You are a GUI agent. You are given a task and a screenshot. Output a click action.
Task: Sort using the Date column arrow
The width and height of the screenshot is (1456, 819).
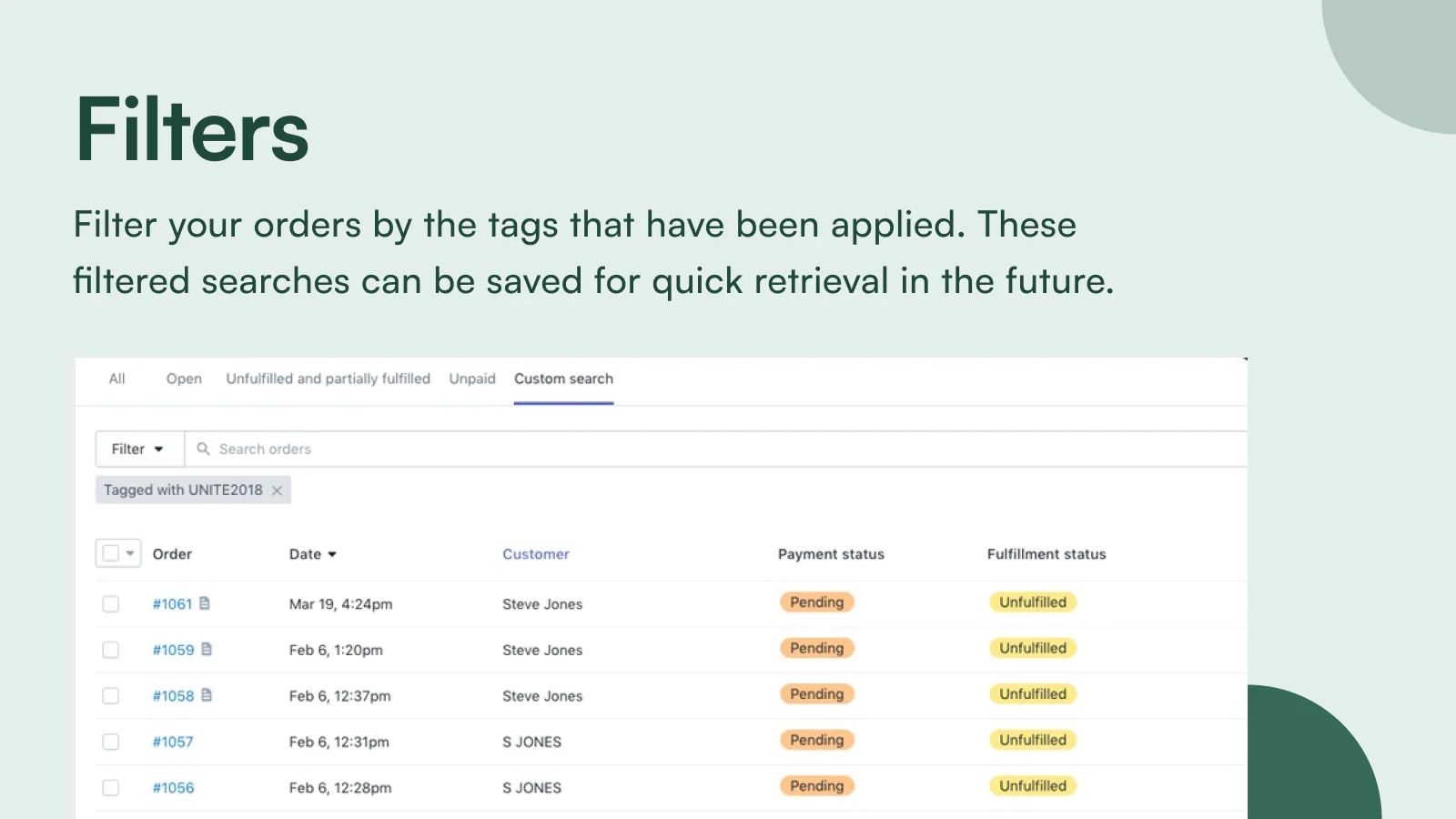pos(332,554)
